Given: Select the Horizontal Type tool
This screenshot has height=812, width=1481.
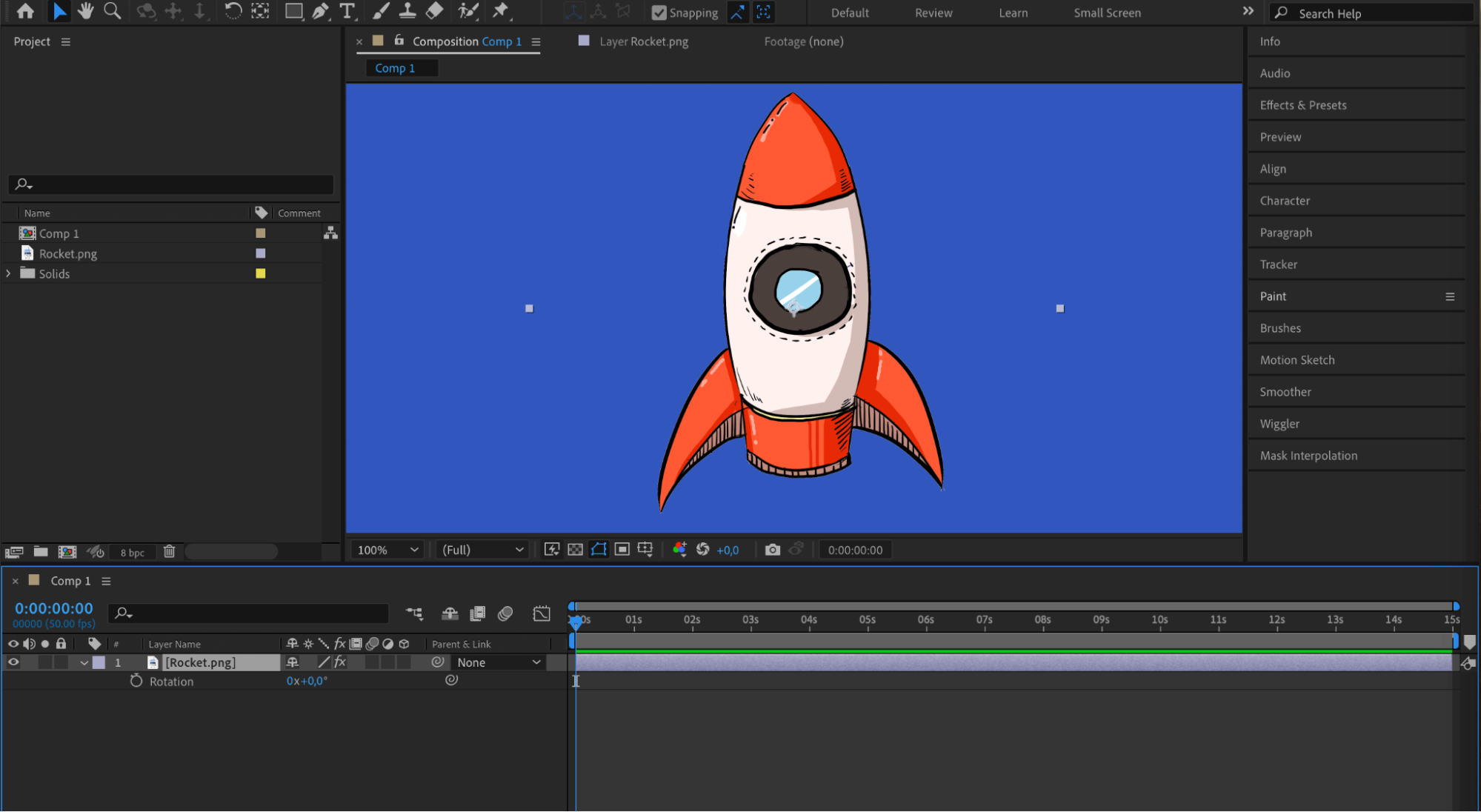Looking at the screenshot, I should pyautogui.click(x=347, y=11).
